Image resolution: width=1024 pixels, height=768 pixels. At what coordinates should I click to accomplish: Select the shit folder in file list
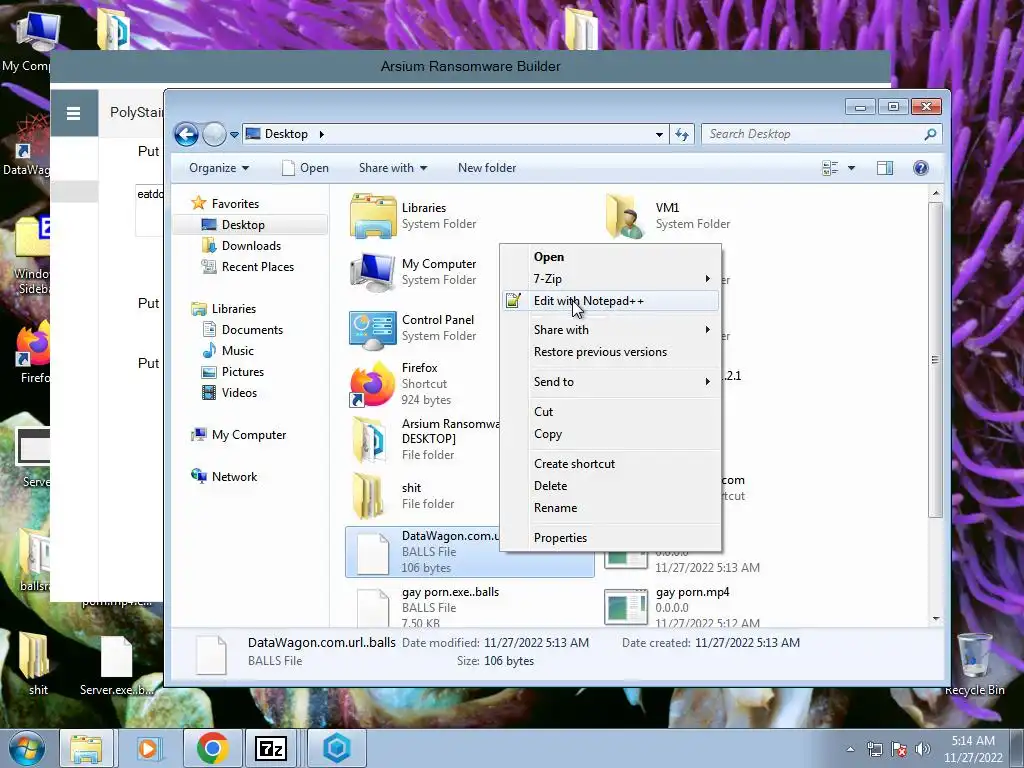[368, 496]
